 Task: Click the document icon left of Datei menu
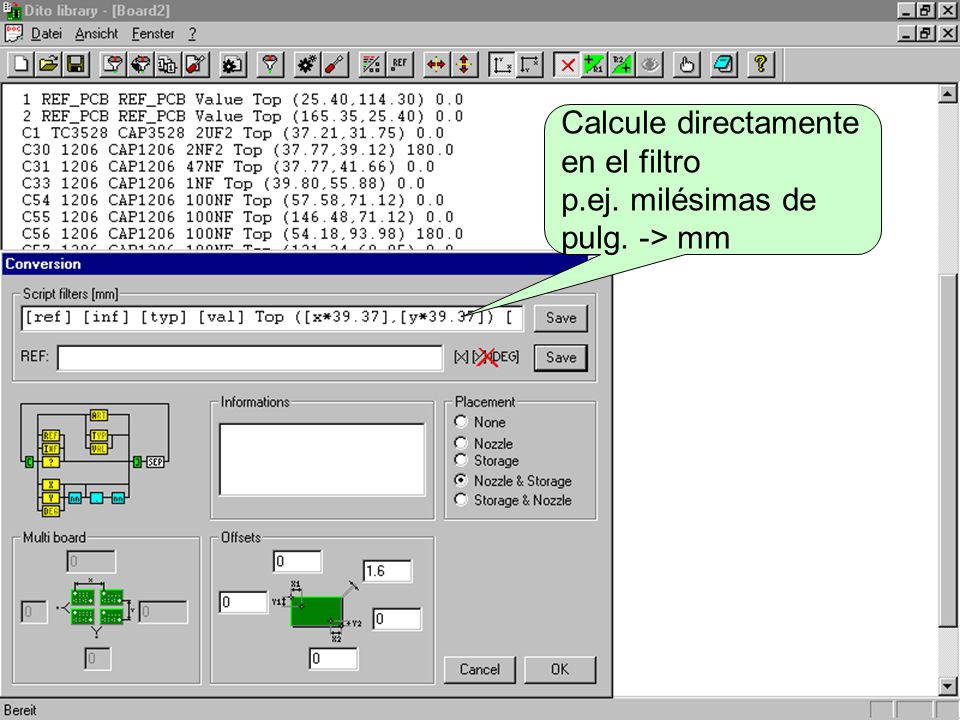[x=13, y=33]
